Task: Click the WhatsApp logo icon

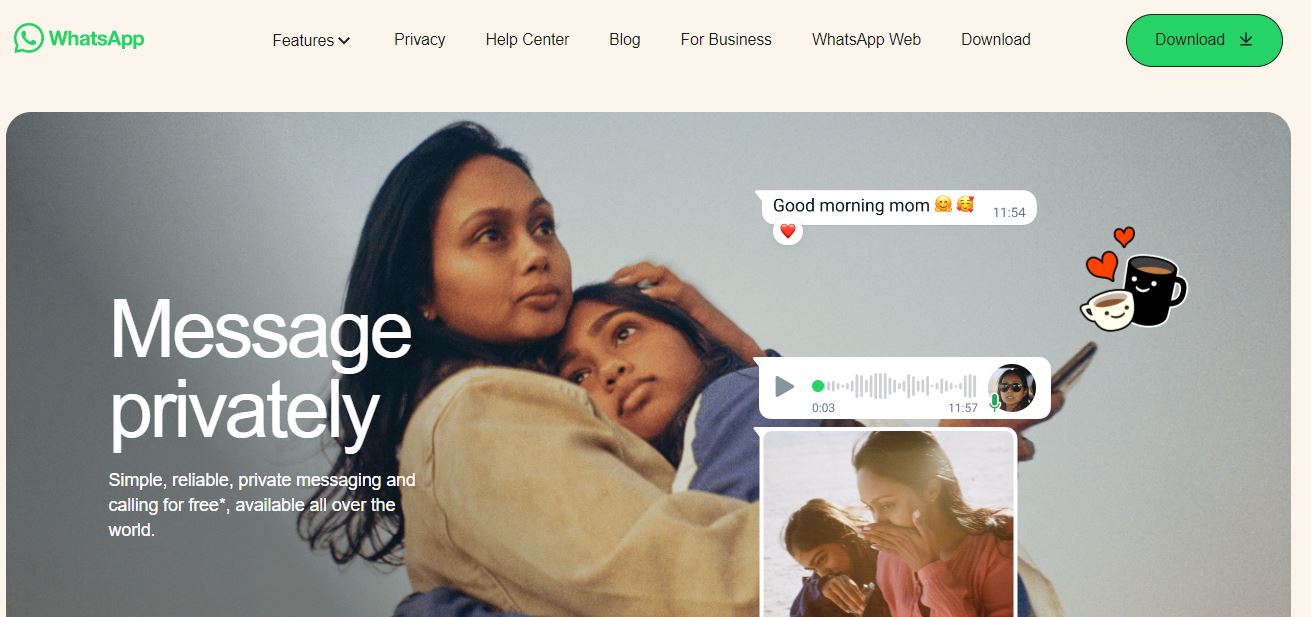Action: click(x=28, y=39)
